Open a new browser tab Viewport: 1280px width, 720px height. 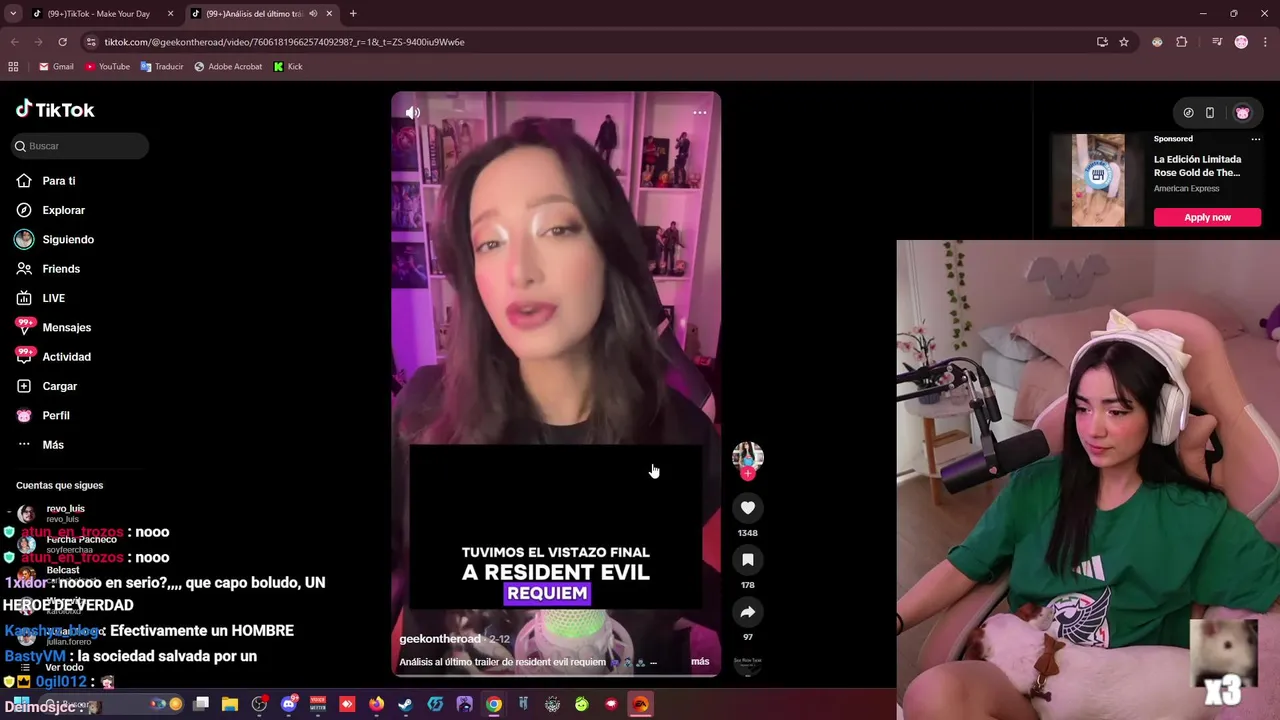click(x=353, y=14)
